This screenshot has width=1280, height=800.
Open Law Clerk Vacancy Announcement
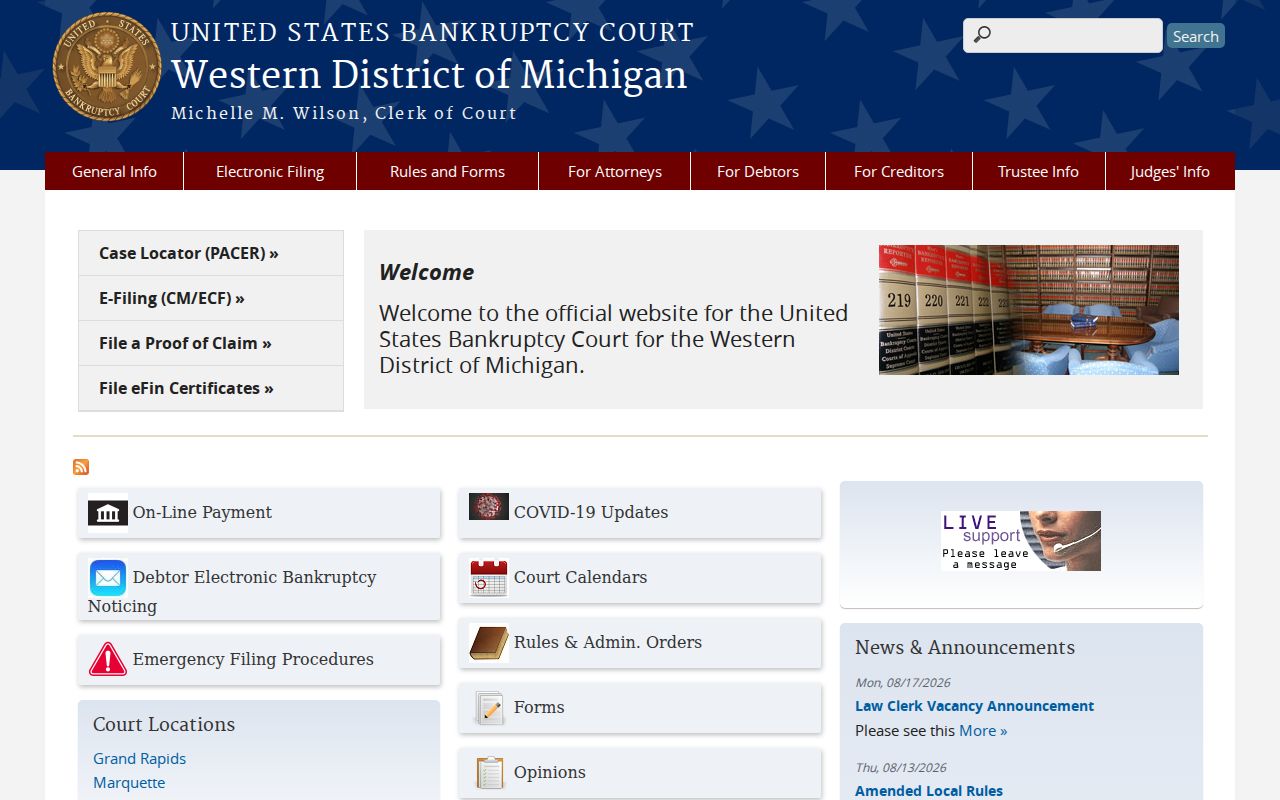pos(974,706)
